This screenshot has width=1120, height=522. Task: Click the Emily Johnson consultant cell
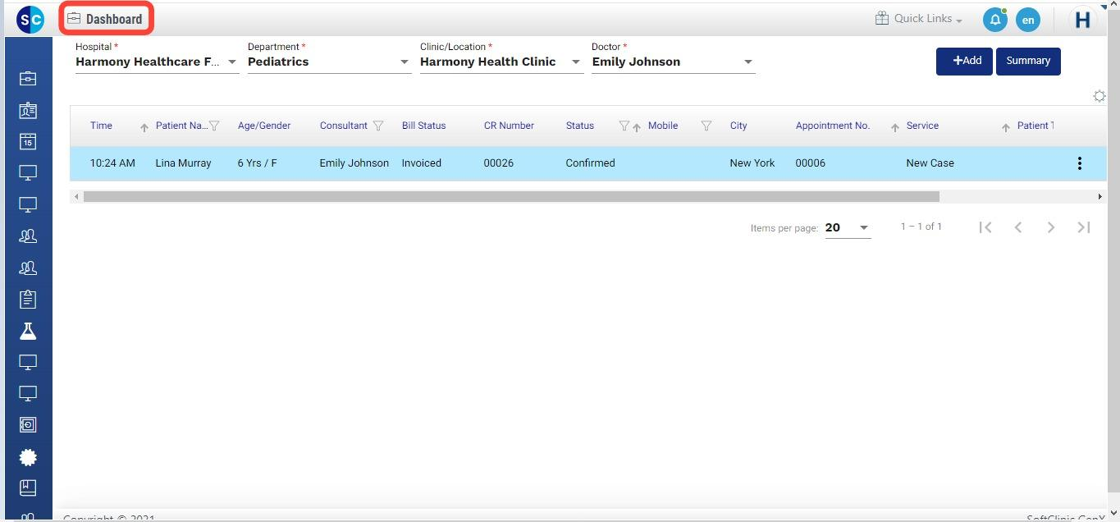(x=354, y=164)
